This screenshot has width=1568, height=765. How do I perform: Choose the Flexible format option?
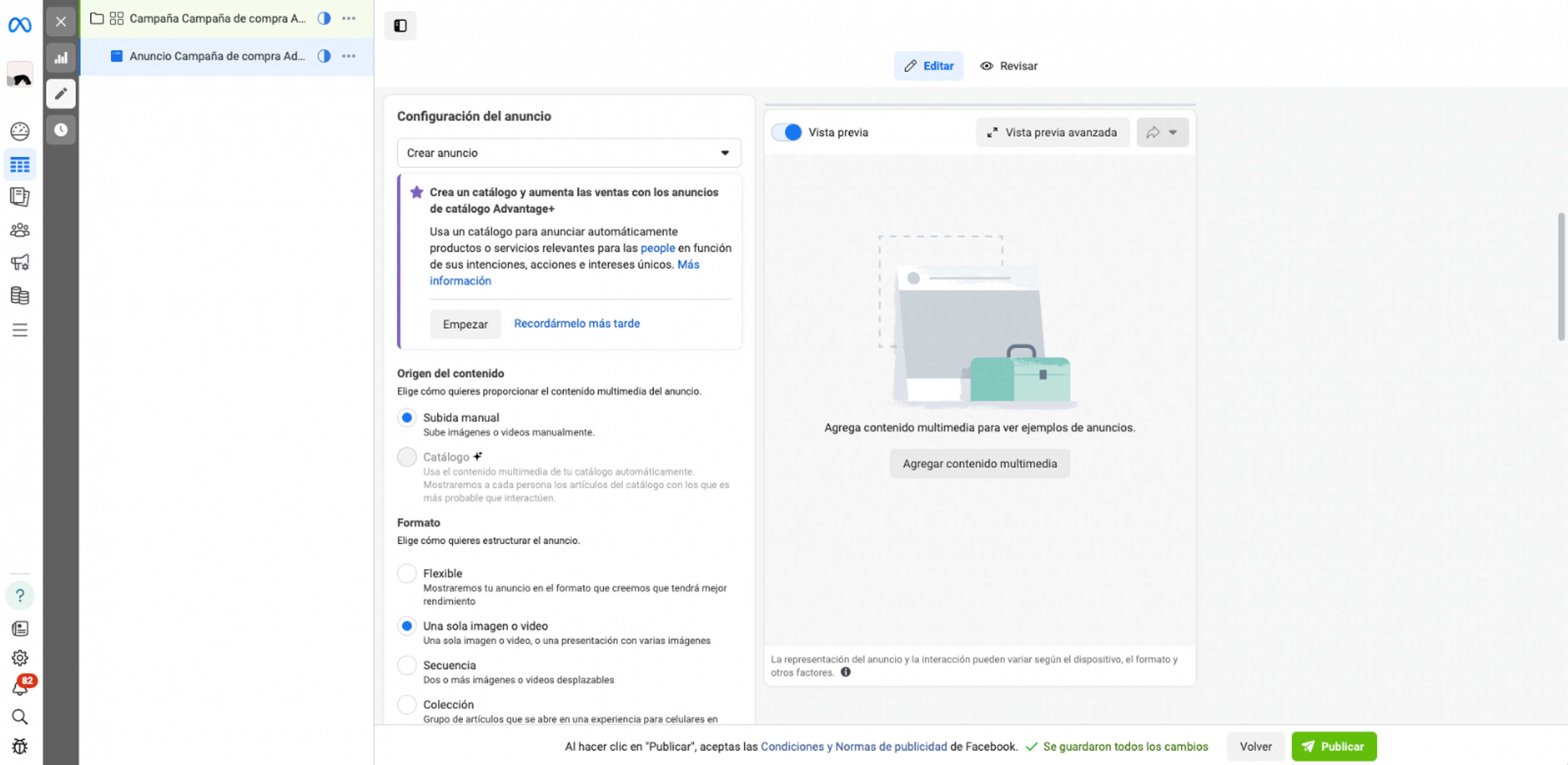(407, 573)
